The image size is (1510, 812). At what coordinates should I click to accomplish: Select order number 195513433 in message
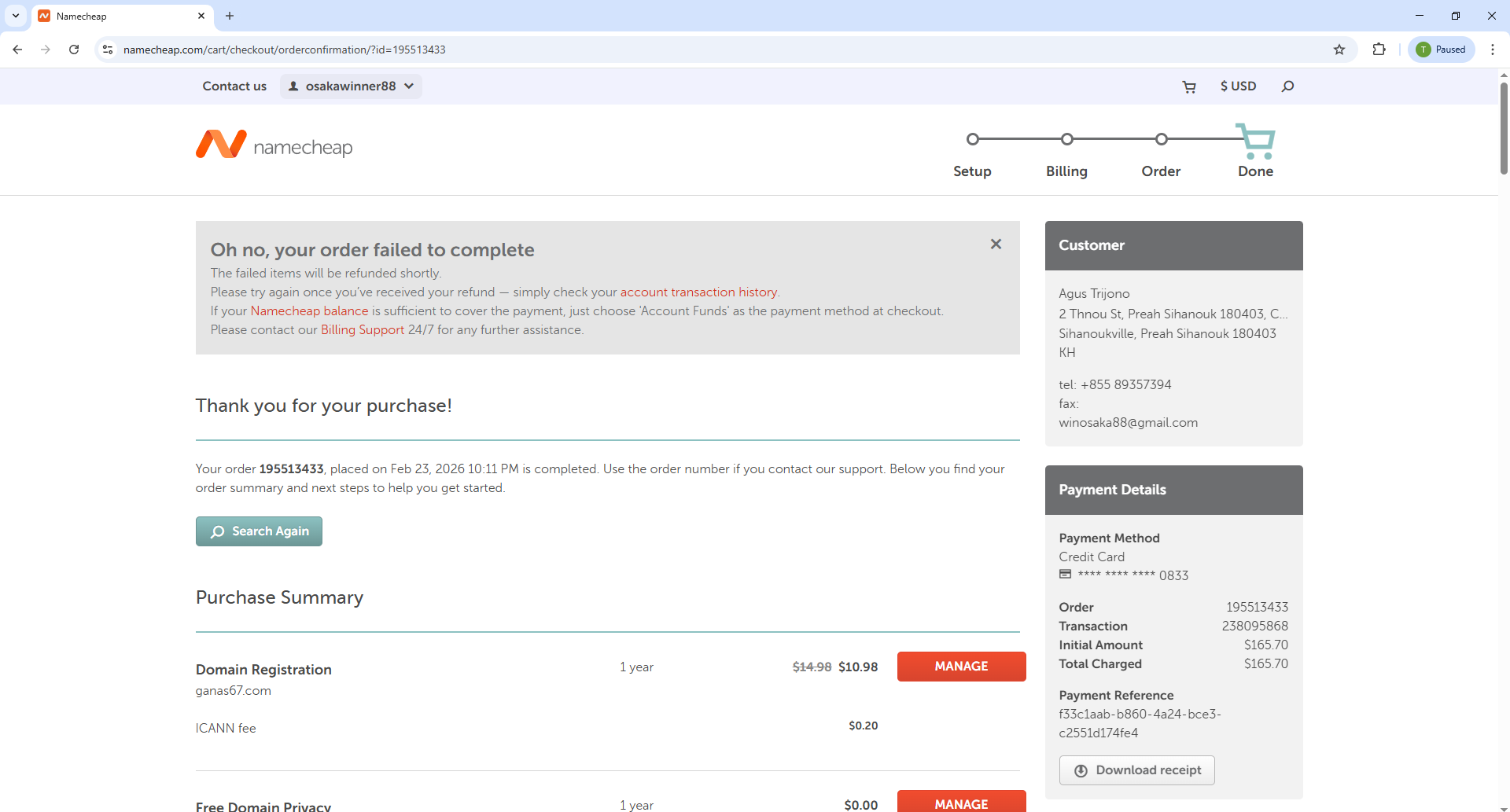point(291,469)
